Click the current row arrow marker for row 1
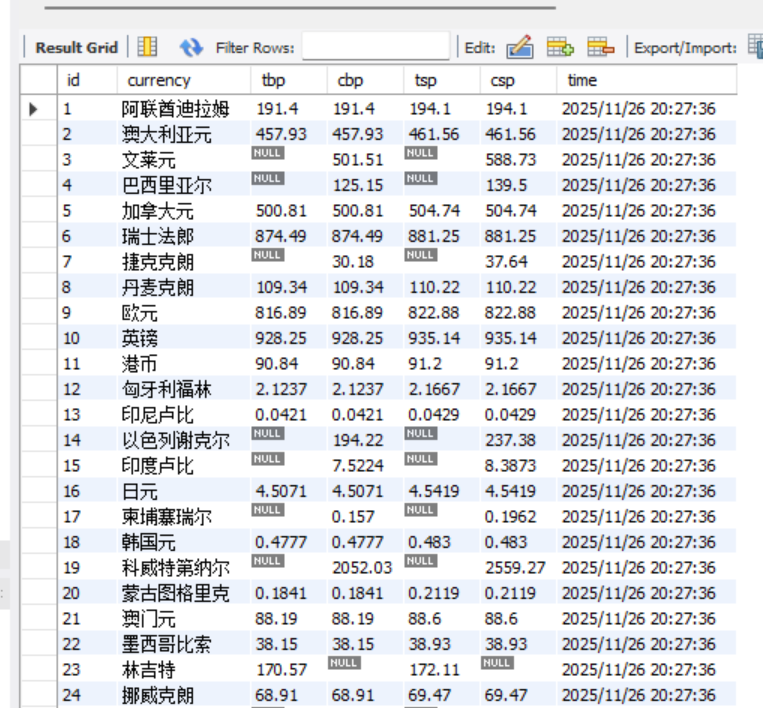Viewport: 763px width, 708px height. point(34,109)
